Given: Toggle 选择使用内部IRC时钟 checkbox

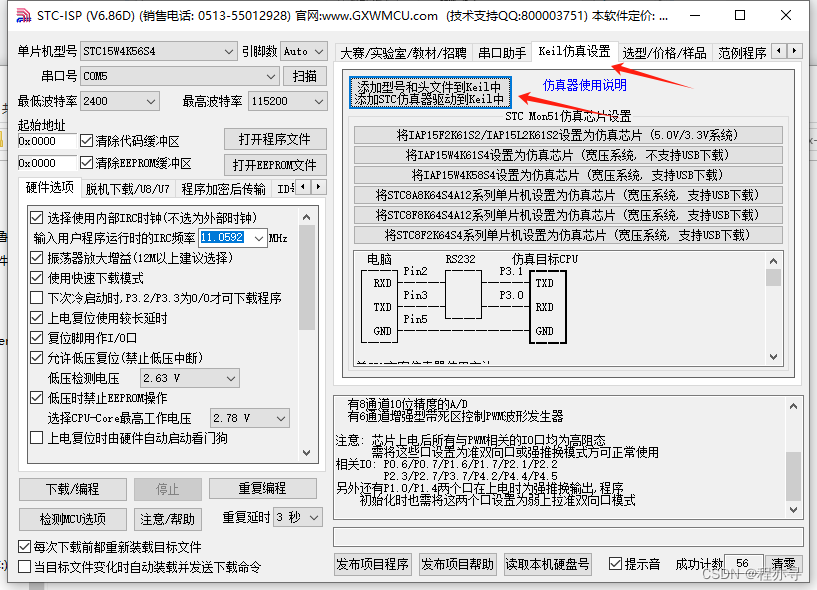Looking at the screenshot, I should click(x=36, y=217).
